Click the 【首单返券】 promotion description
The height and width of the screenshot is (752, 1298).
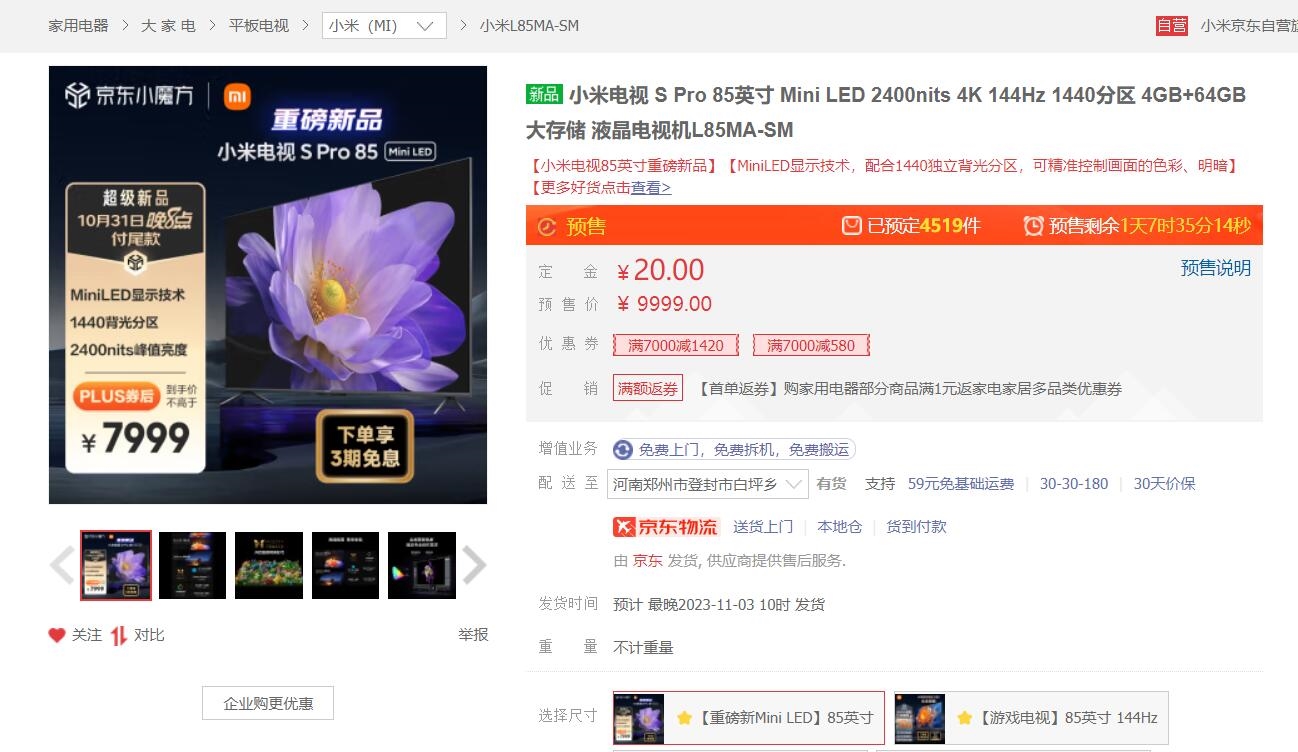pos(909,388)
